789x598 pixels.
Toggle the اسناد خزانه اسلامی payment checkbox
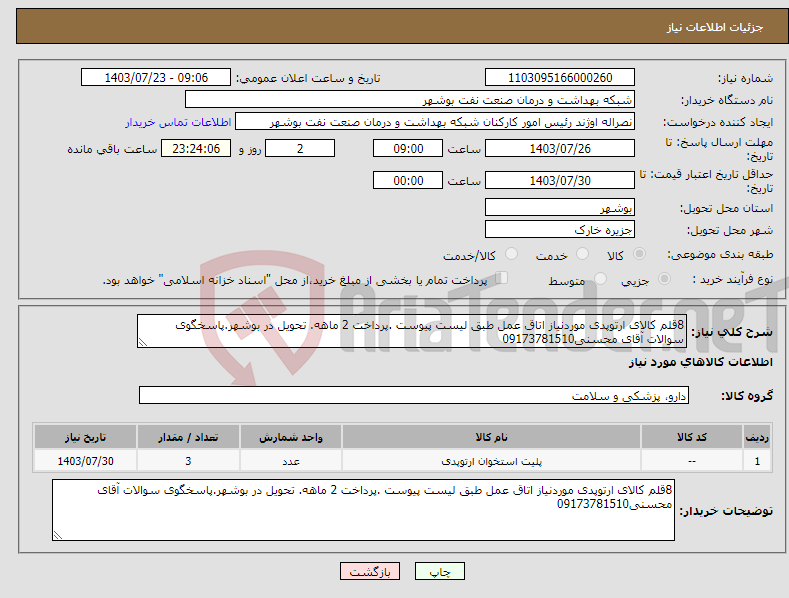point(502,278)
